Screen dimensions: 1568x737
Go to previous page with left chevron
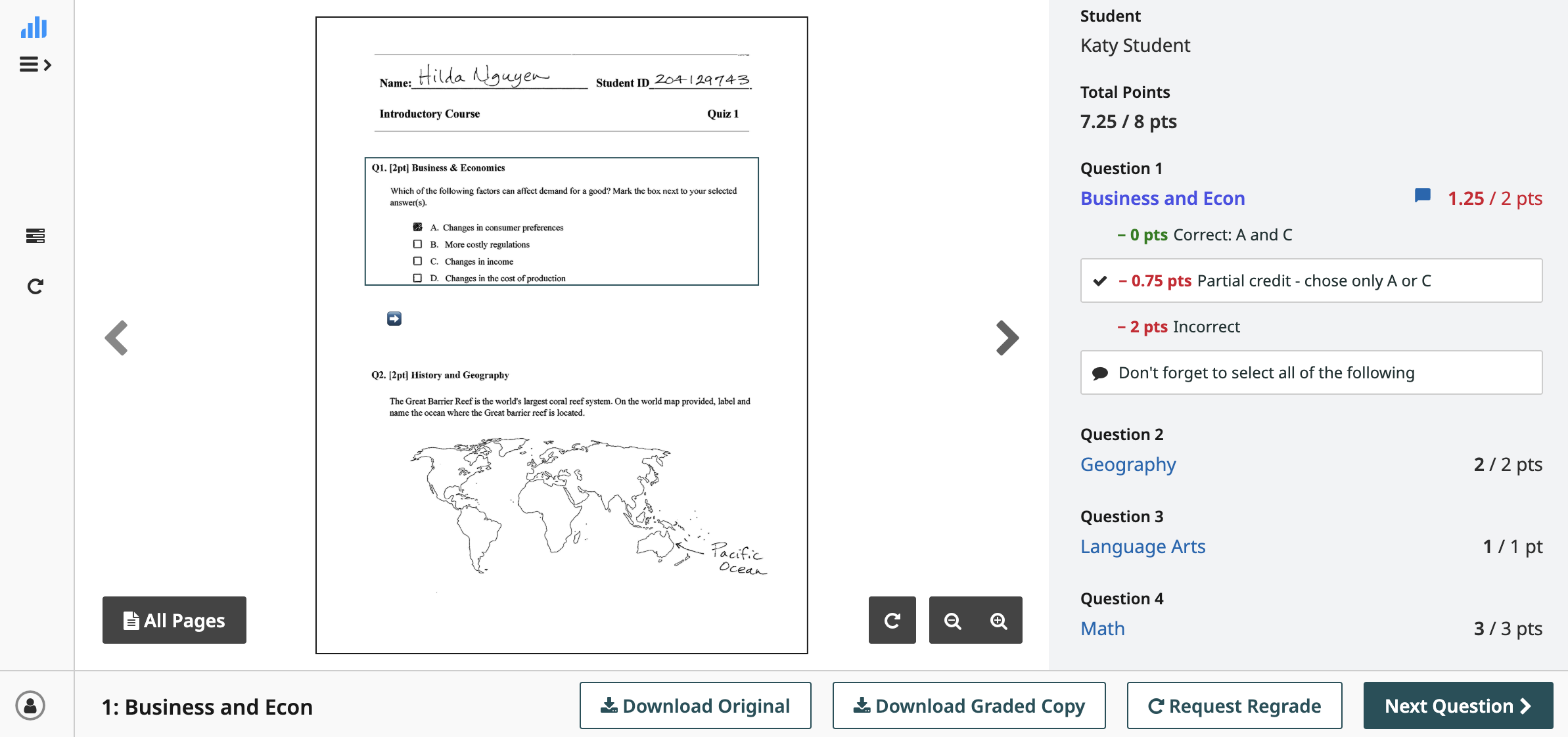[x=117, y=338]
